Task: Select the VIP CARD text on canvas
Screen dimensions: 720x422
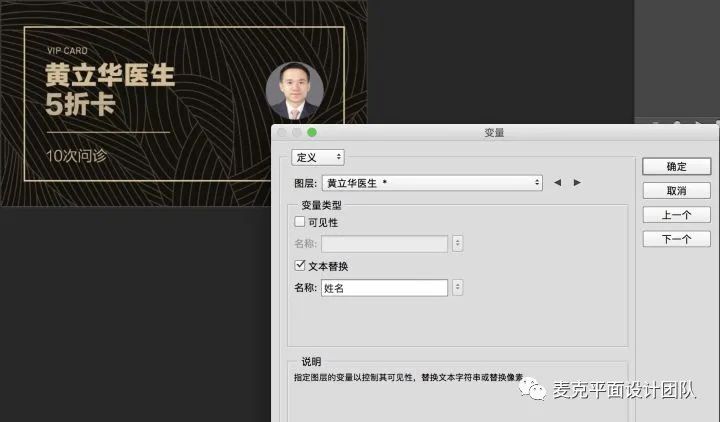Action: tap(67, 51)
